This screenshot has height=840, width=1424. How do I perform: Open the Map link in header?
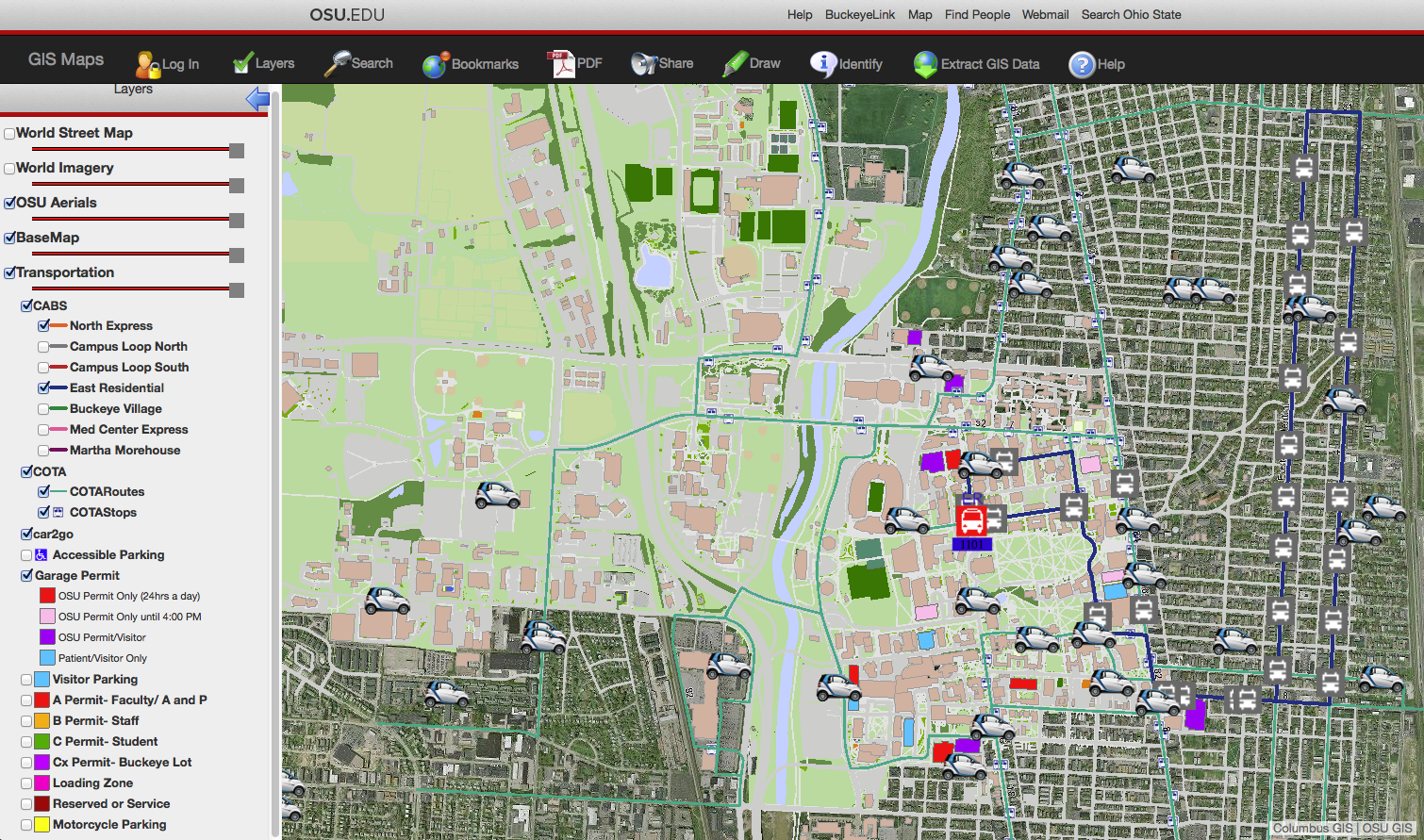(920, 15)
